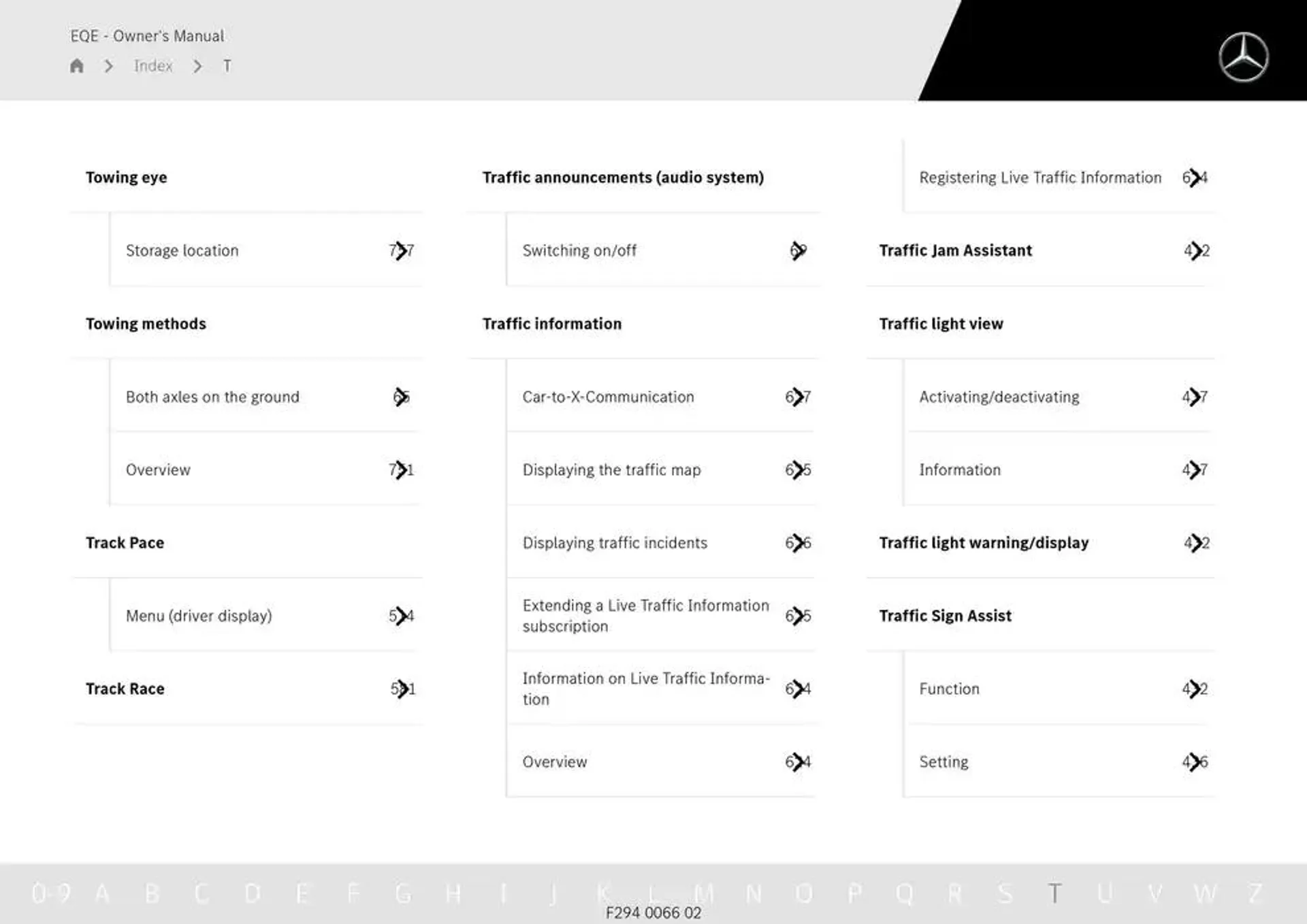Click the arrow icon next to Both axles on the ground
Image resolution: width=1307 pixels, height=924 pixels.
(402, 397)
